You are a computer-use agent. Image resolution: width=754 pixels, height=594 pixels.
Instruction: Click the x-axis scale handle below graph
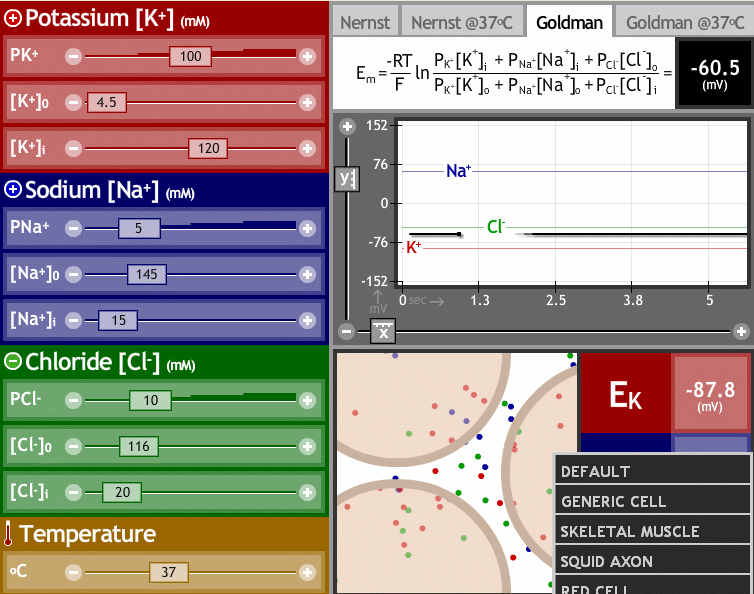click(x=383, y=332)
